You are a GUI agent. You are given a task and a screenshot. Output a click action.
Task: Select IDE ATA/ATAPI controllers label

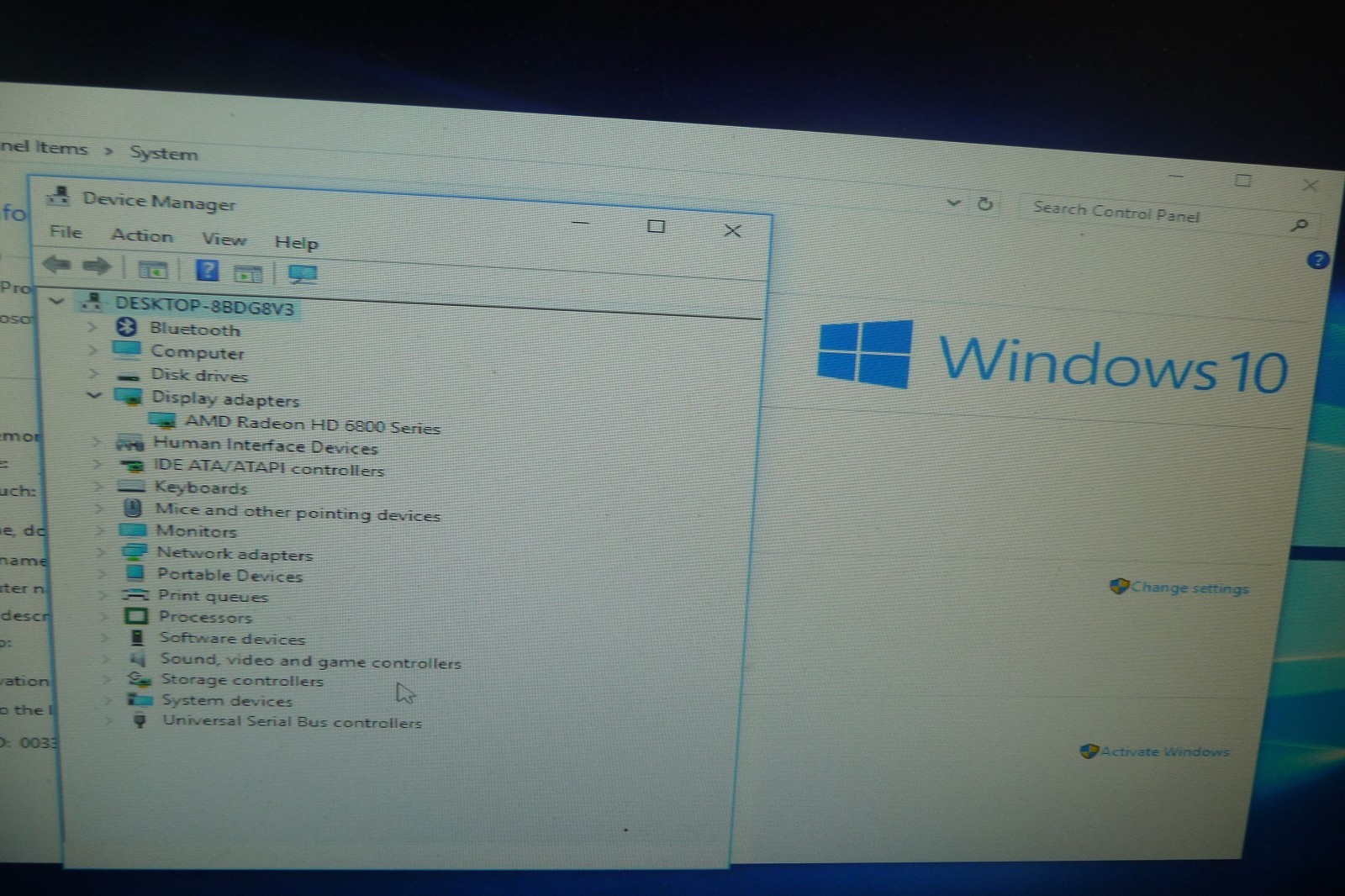pos(268,467)
